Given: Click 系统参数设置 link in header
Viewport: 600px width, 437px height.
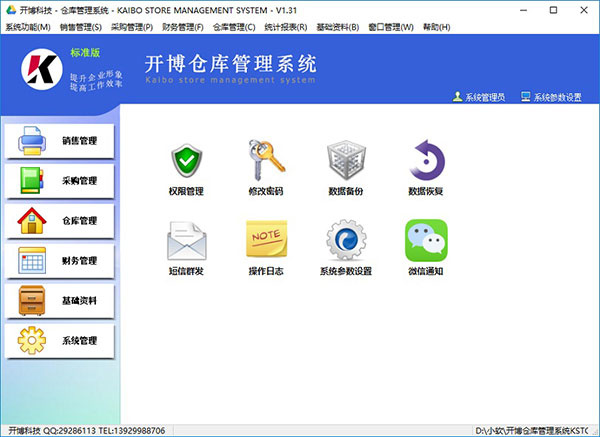Looking at the screenshot, I should pos(558,98).
